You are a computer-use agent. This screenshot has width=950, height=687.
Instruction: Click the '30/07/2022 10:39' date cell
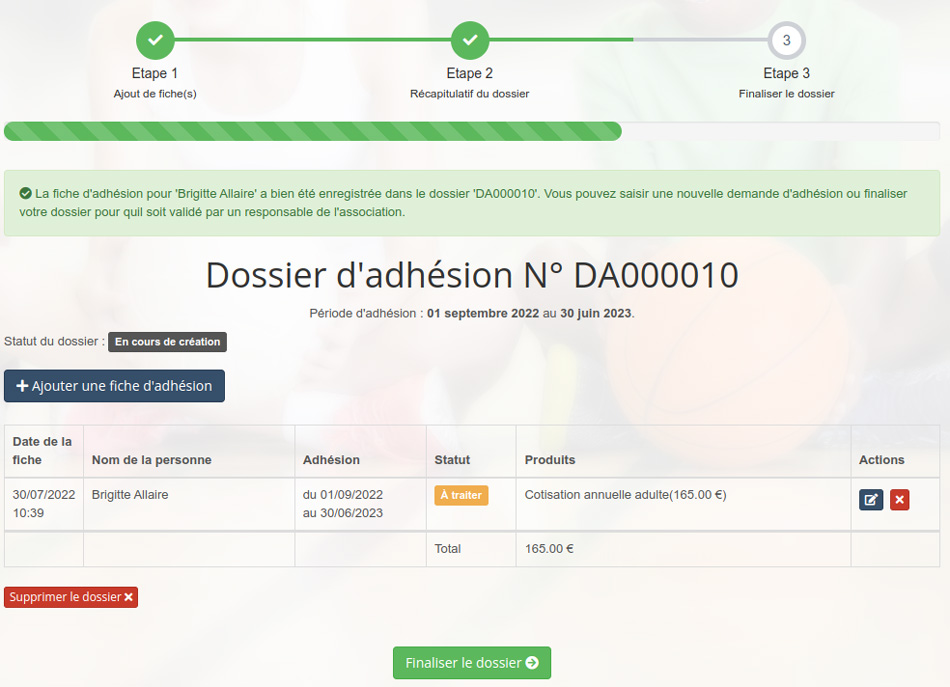44,504
